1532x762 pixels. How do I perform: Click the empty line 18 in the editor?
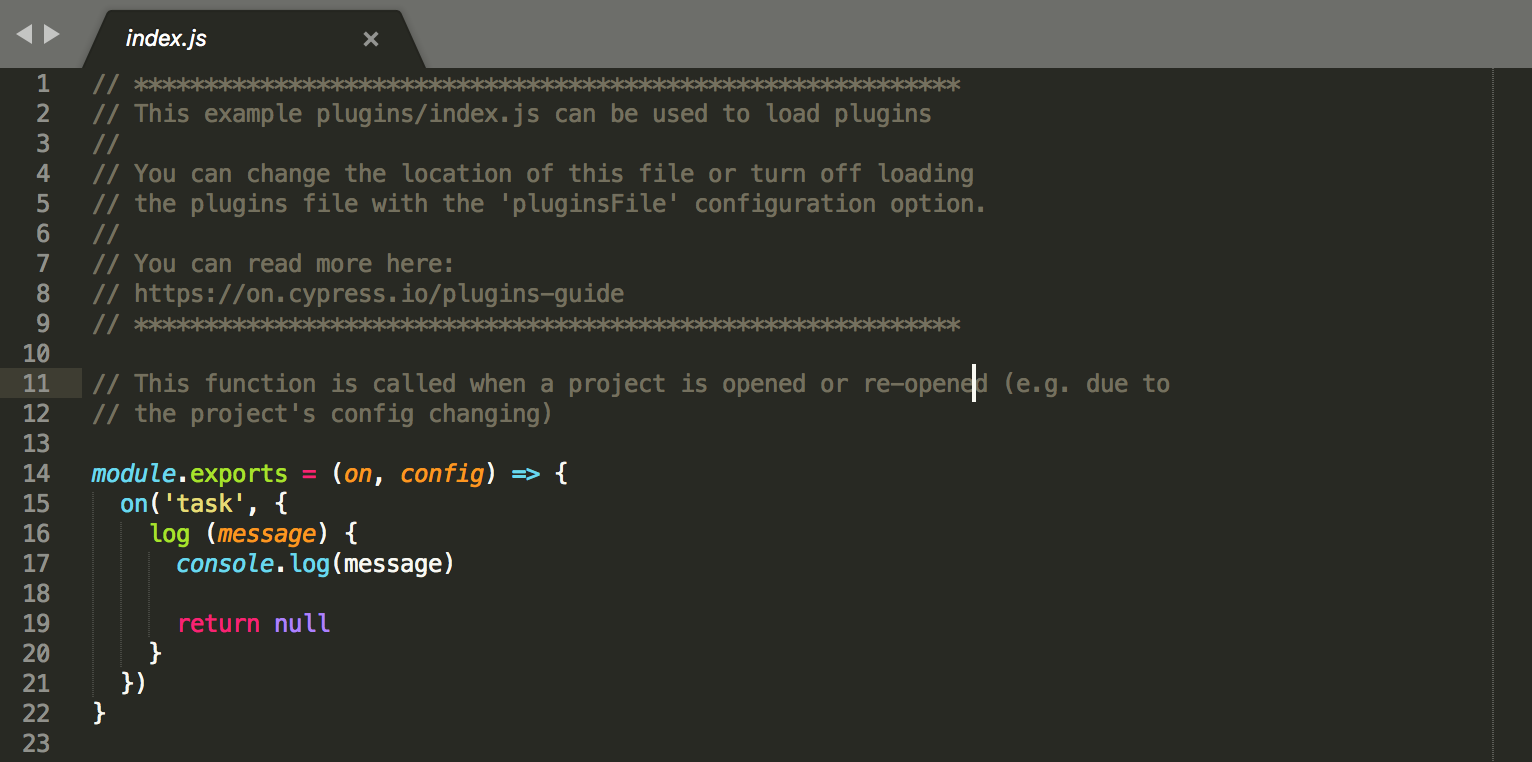pyautogui.click(x=400, y=593)
